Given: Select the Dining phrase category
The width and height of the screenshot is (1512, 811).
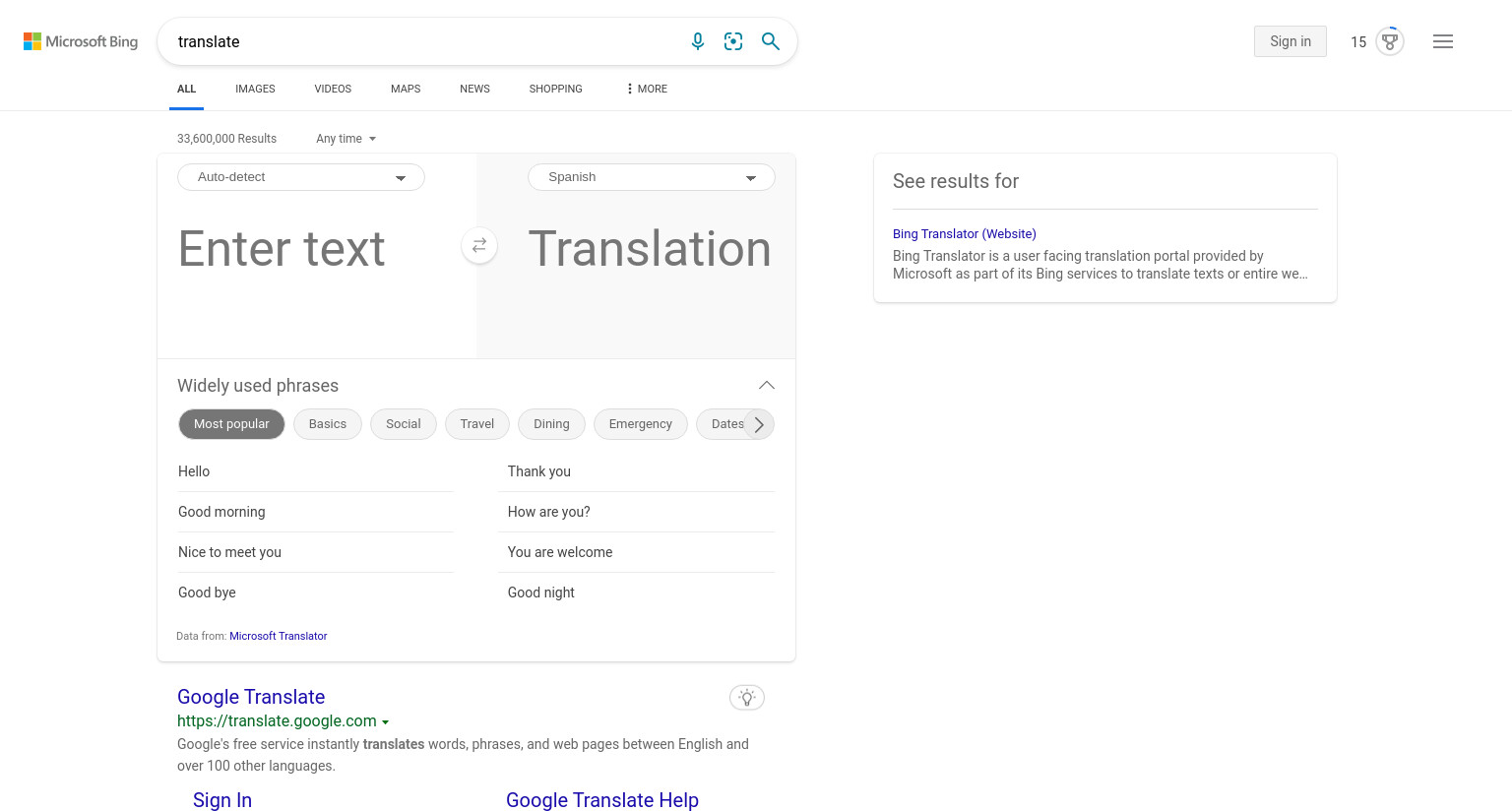Looking at the screenshot, I should [x=551, y=424].
